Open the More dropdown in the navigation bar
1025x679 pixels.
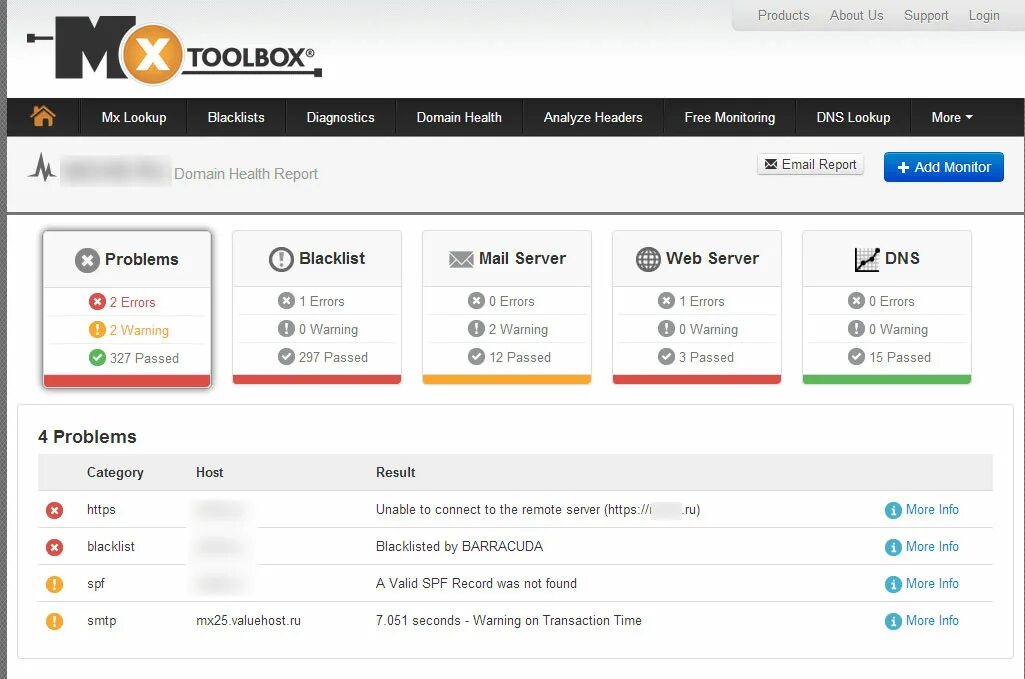[x=952, y=117]
